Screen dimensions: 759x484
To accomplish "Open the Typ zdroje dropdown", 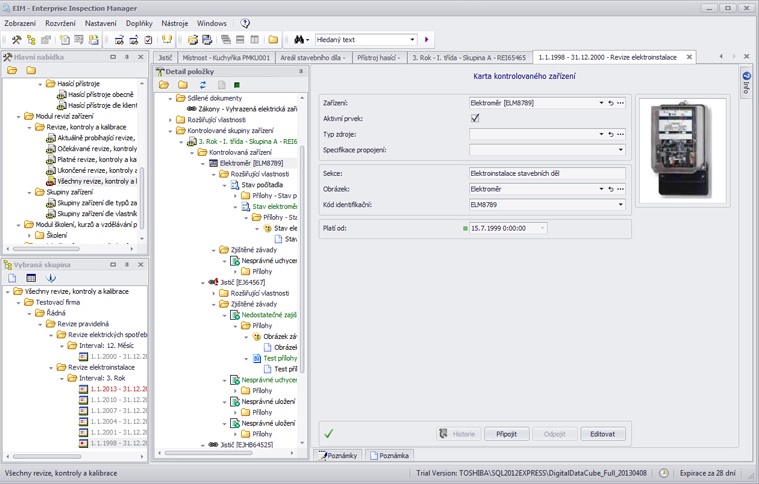I will [599, 134].
